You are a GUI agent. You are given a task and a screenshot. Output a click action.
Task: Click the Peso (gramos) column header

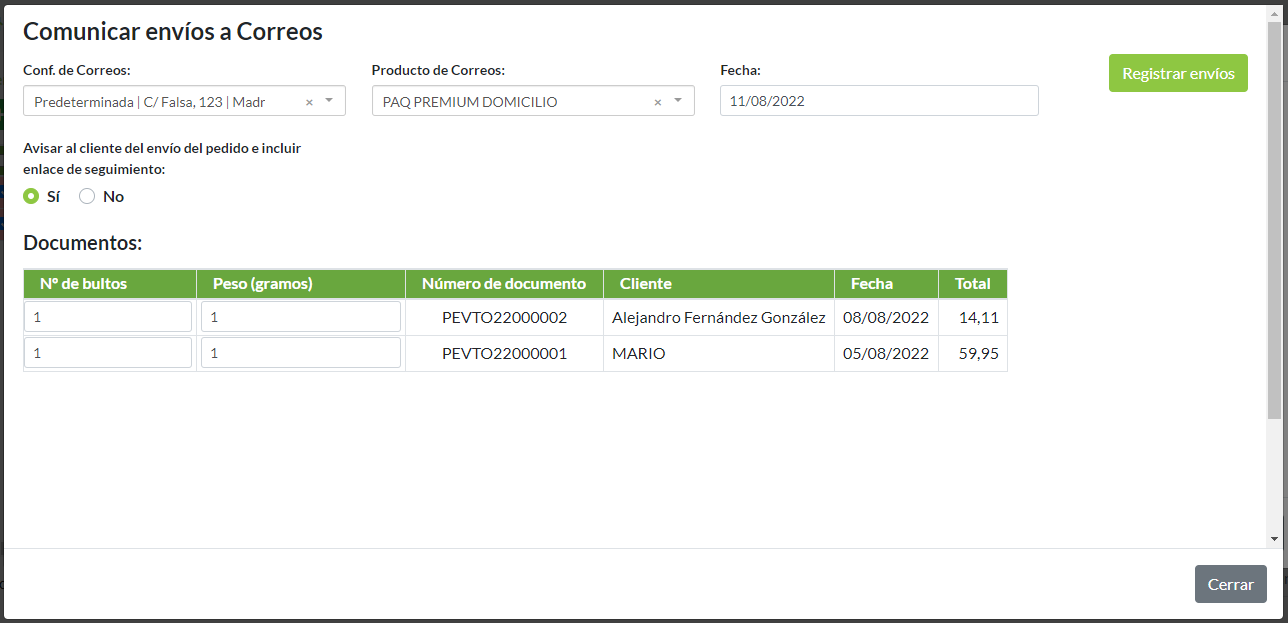(263, 284)
